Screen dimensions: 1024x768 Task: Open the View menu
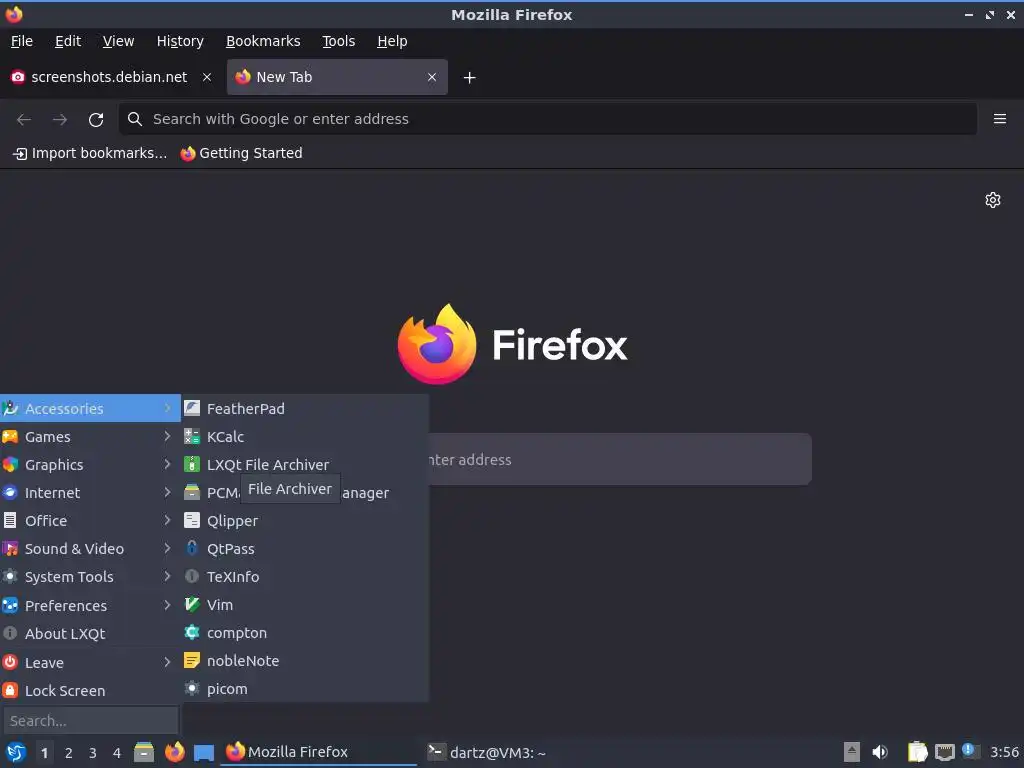click(x=118, y=41)
